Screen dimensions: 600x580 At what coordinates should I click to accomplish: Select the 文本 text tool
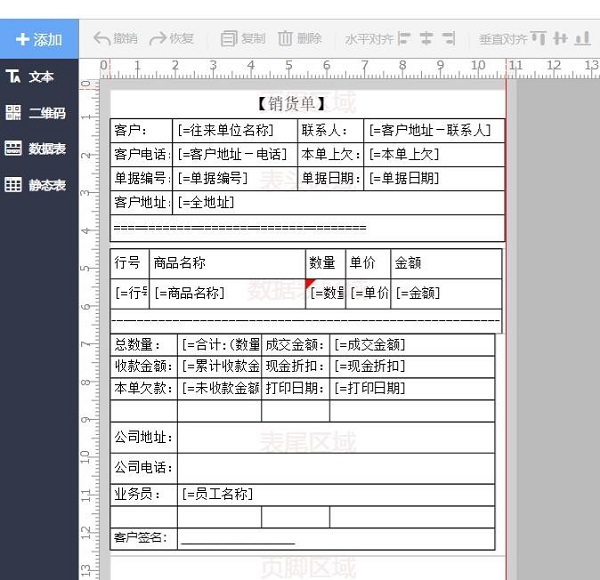(30, 77)
